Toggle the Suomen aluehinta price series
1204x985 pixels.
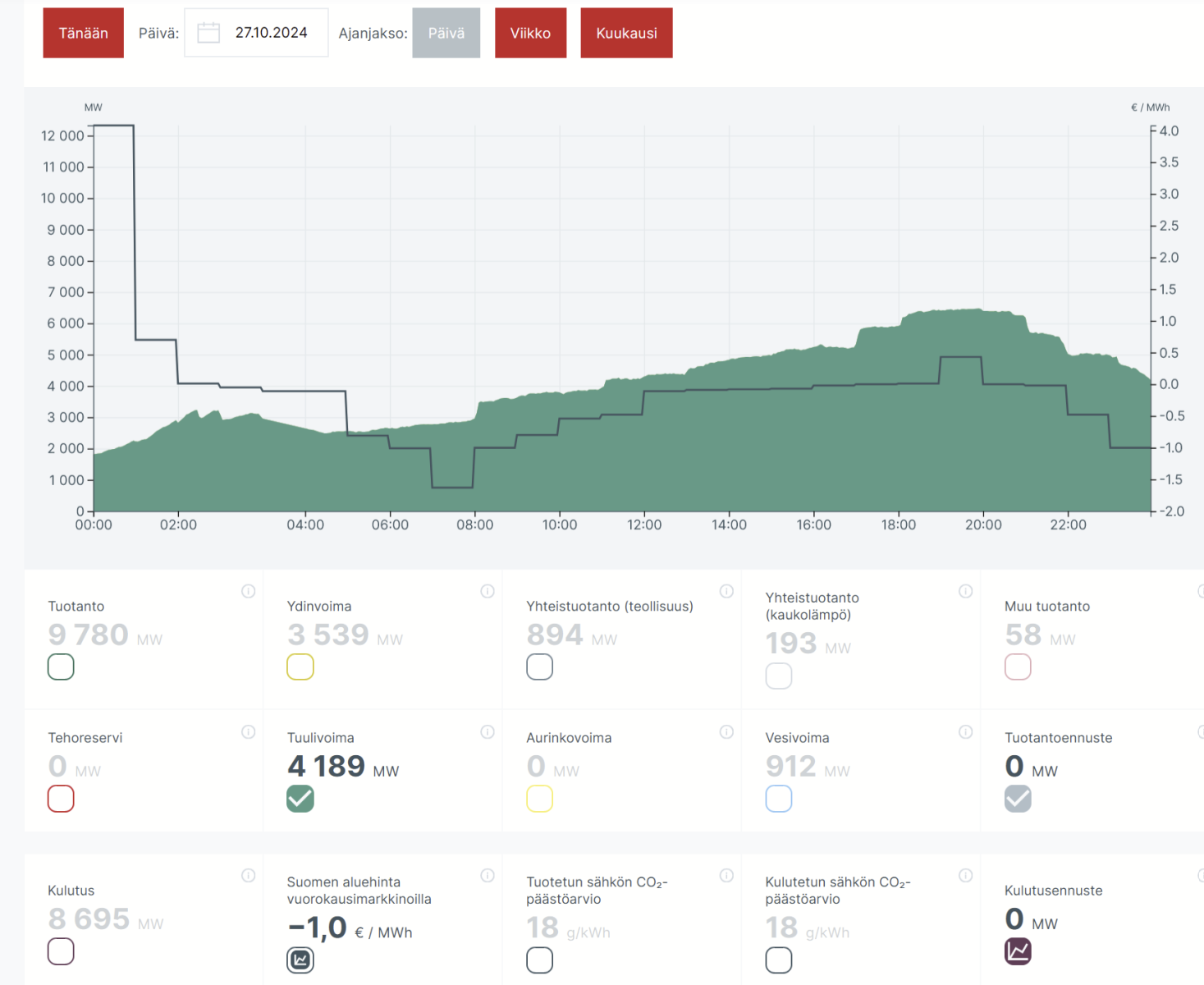pos(300,960)
